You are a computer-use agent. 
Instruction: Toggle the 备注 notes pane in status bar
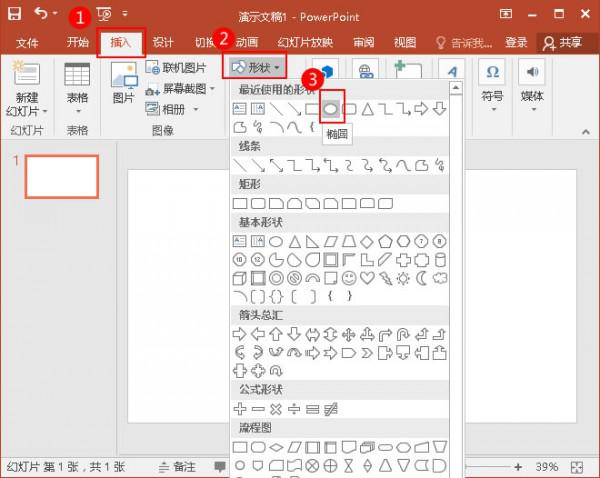(x=177, y=467)
